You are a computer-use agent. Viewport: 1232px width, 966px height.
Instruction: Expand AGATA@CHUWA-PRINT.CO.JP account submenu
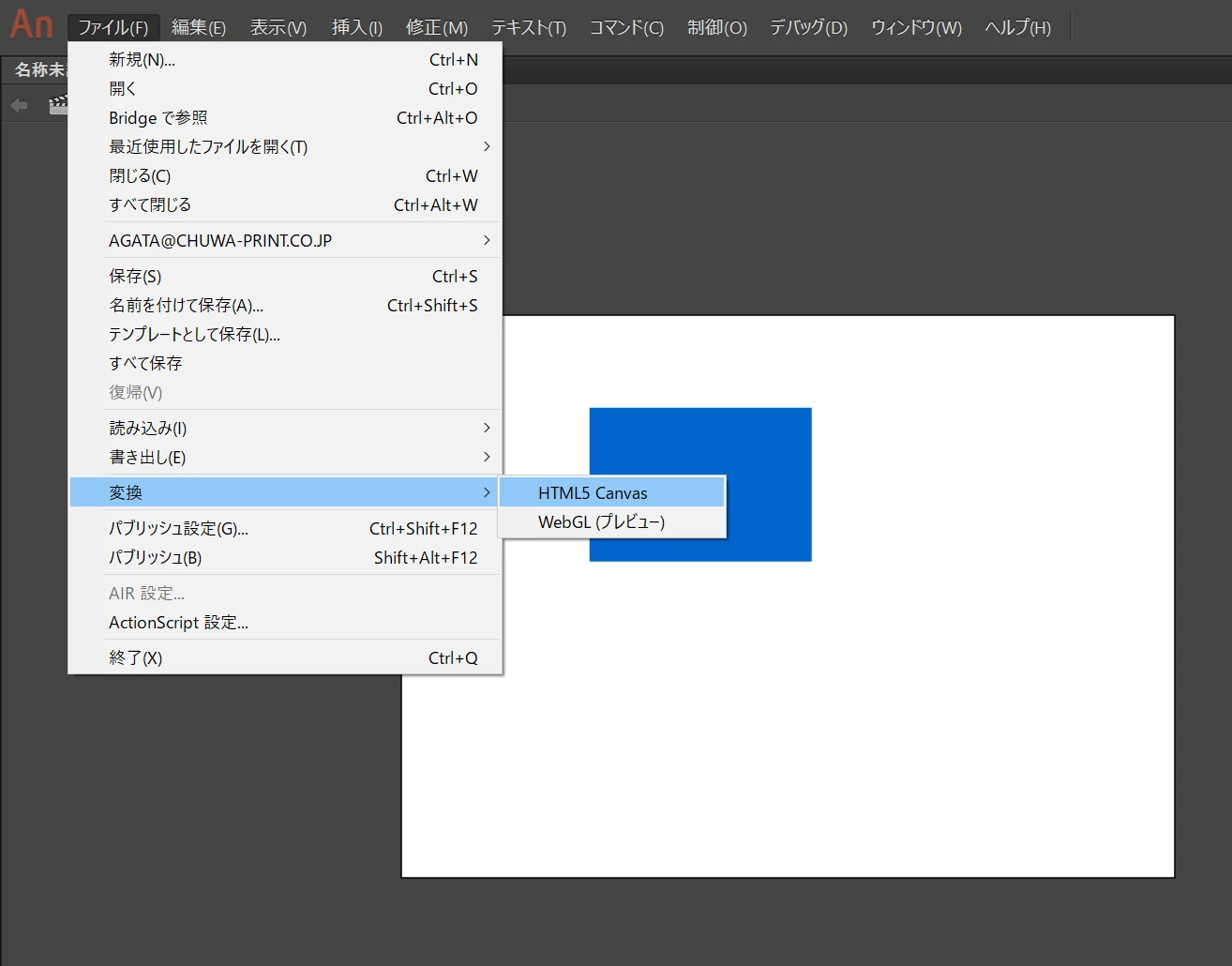tap(286, 241)
